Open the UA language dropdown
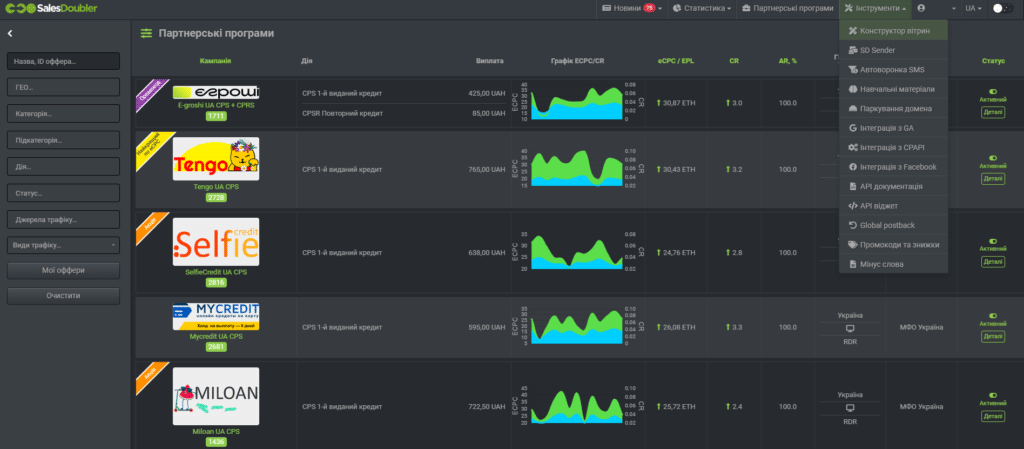Viewport: 1024px width, 449px height. pyautogui.click(x=973, y=8)
